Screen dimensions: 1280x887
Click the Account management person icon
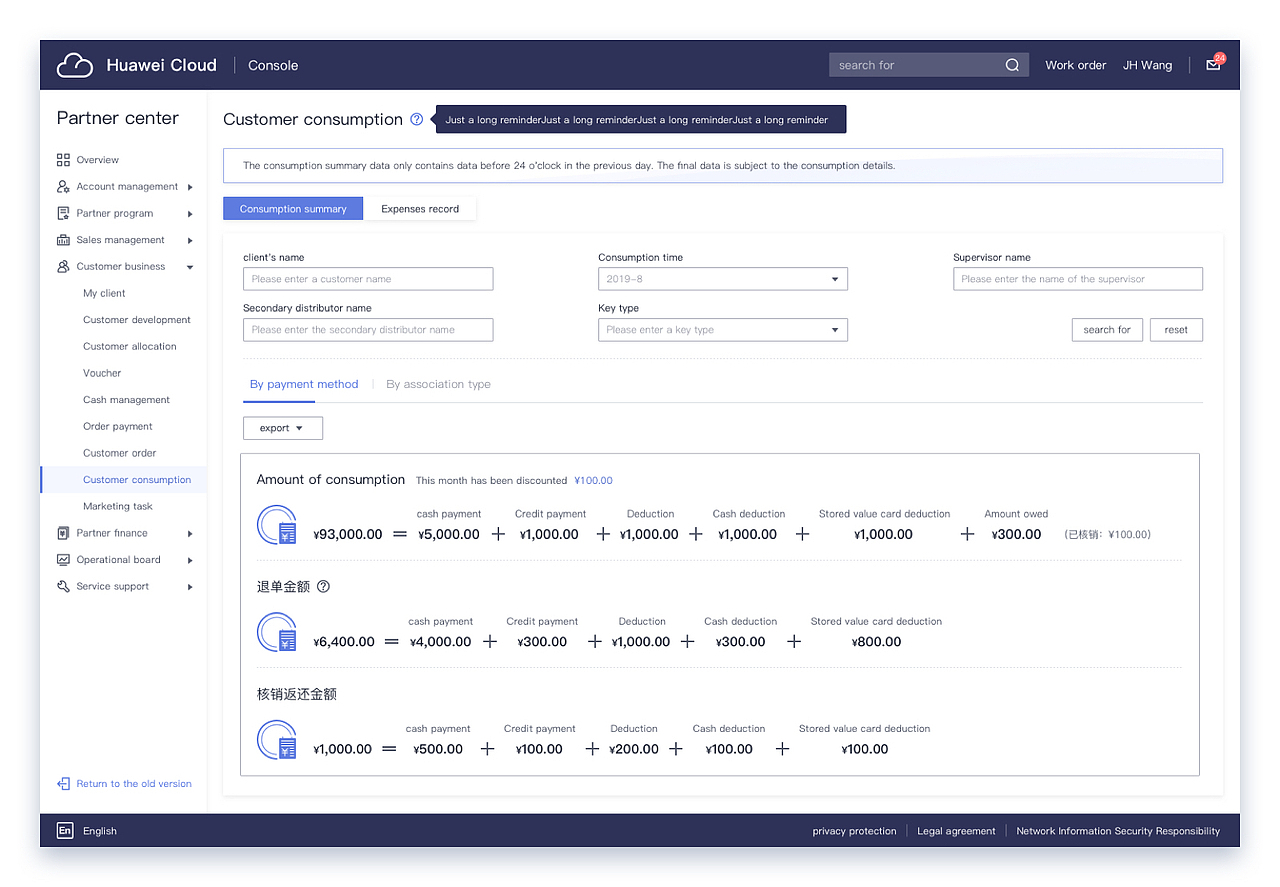point(63,186)
